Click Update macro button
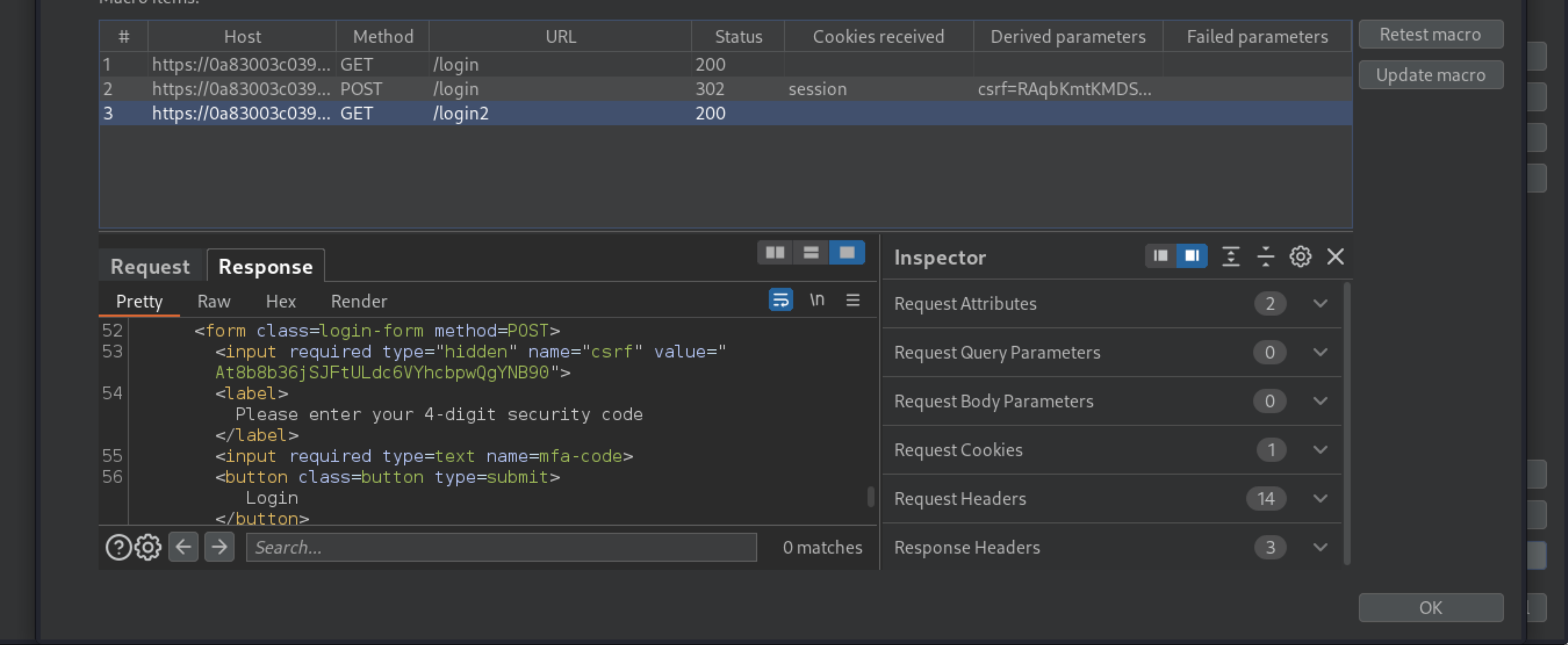 (1431, 75)
